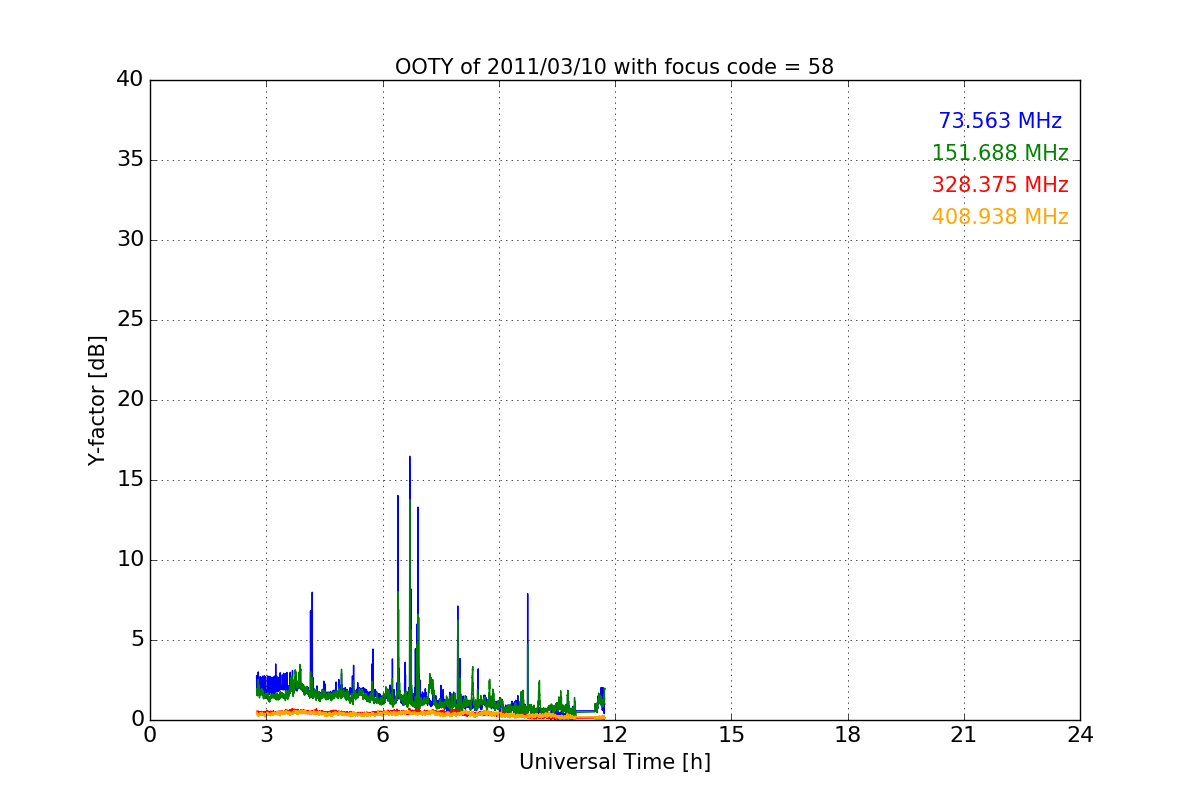Click the x-axis tick label 3

pyautogui.click(x=266, y=735)
